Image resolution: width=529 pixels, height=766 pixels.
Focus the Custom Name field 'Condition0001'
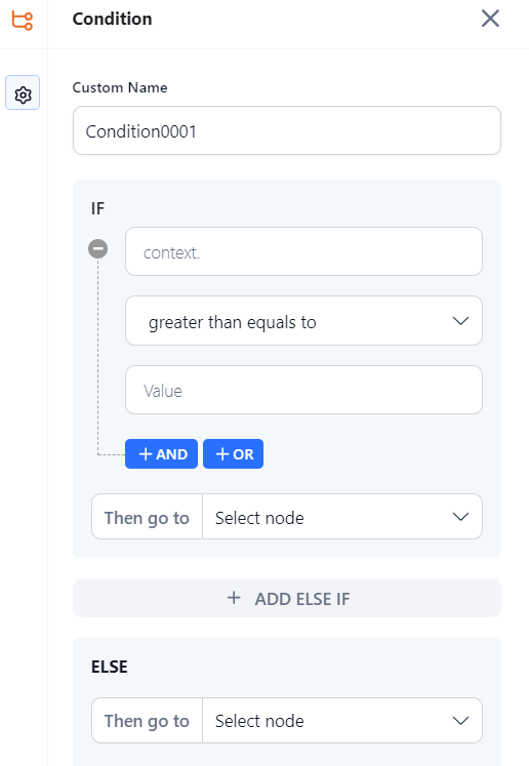tap(287, 131)
